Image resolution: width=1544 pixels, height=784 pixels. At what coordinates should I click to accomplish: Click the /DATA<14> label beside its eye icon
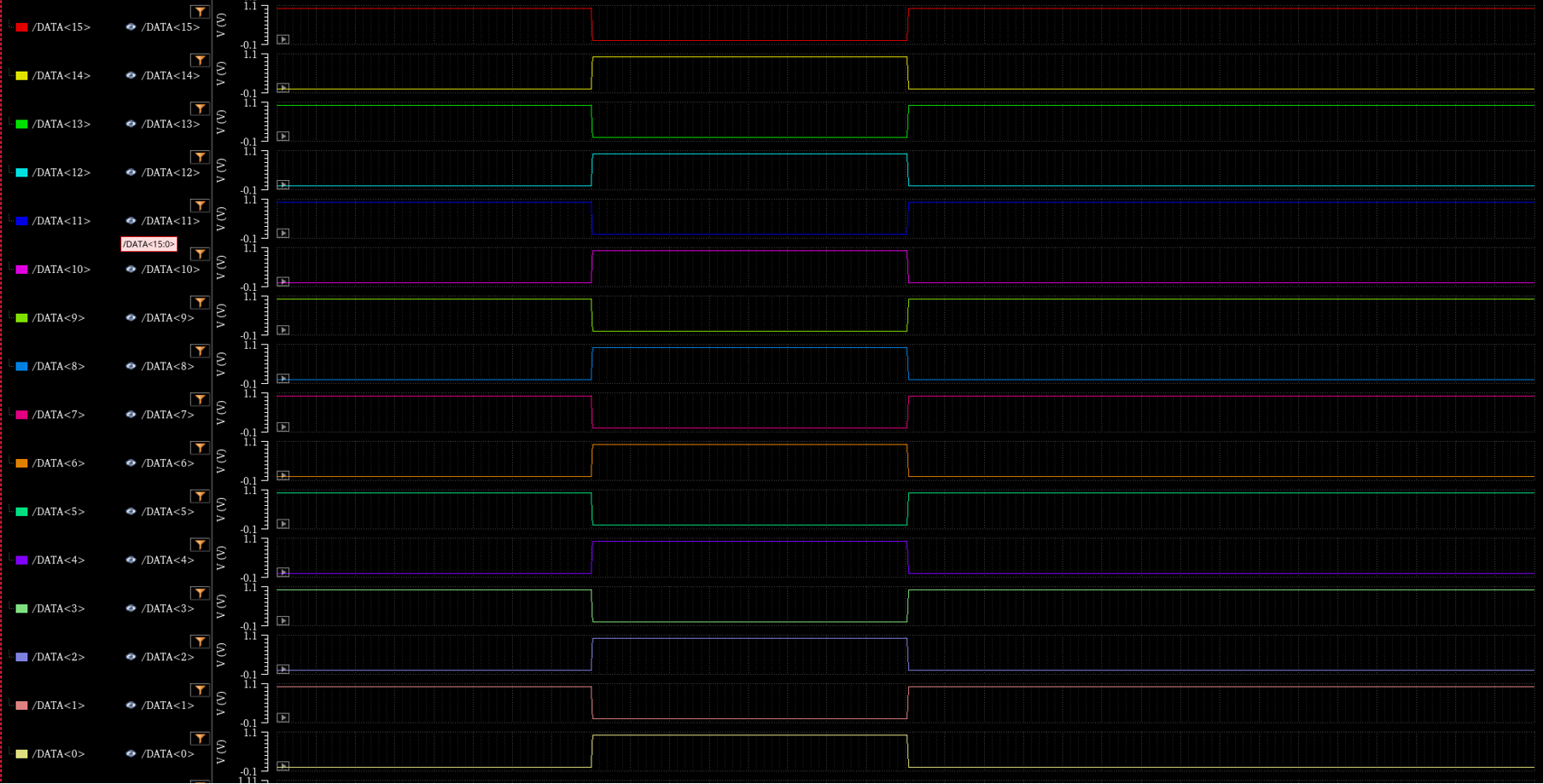[x=171, y=76]
